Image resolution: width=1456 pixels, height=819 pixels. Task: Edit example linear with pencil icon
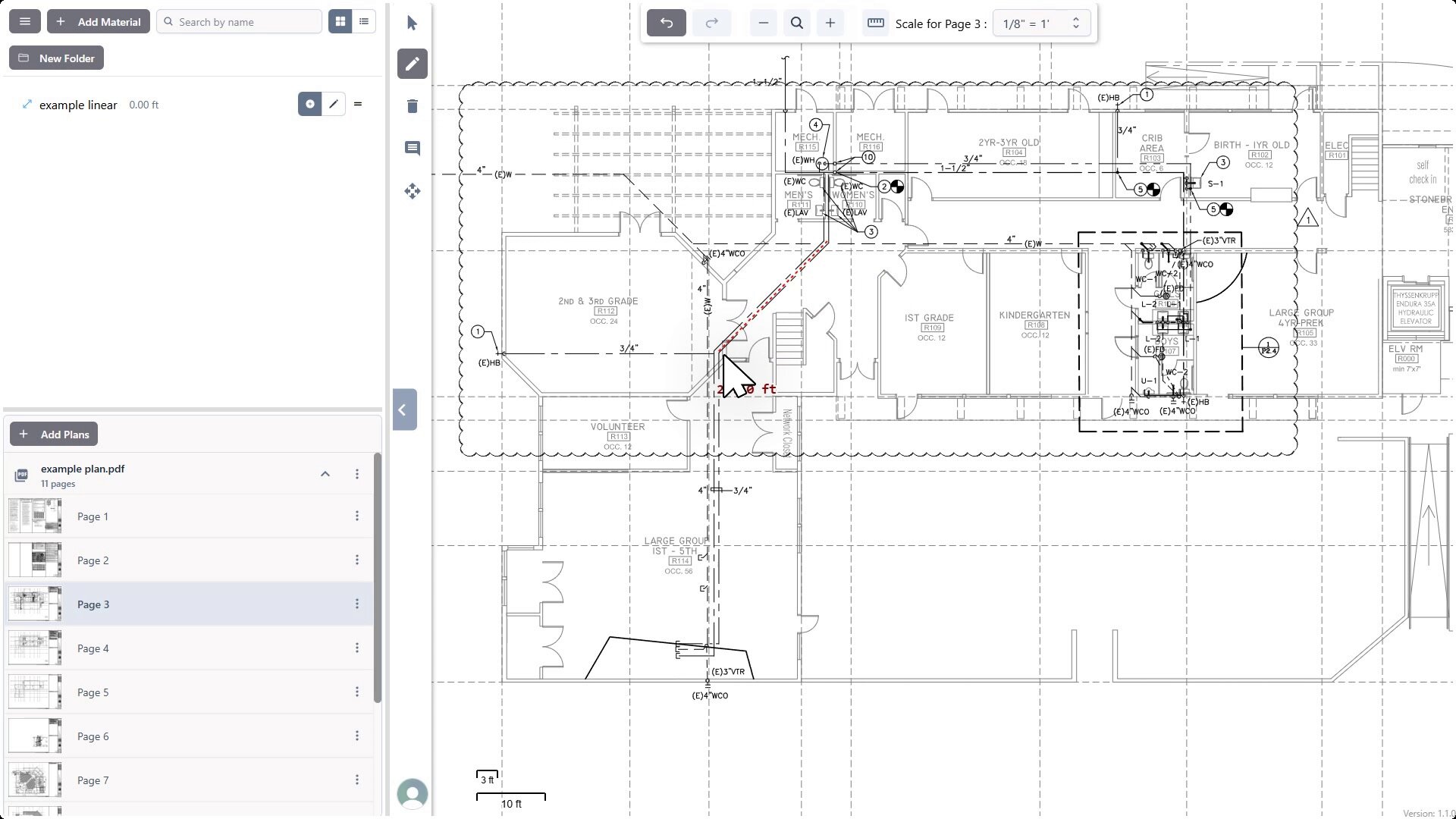coord(334,104)
